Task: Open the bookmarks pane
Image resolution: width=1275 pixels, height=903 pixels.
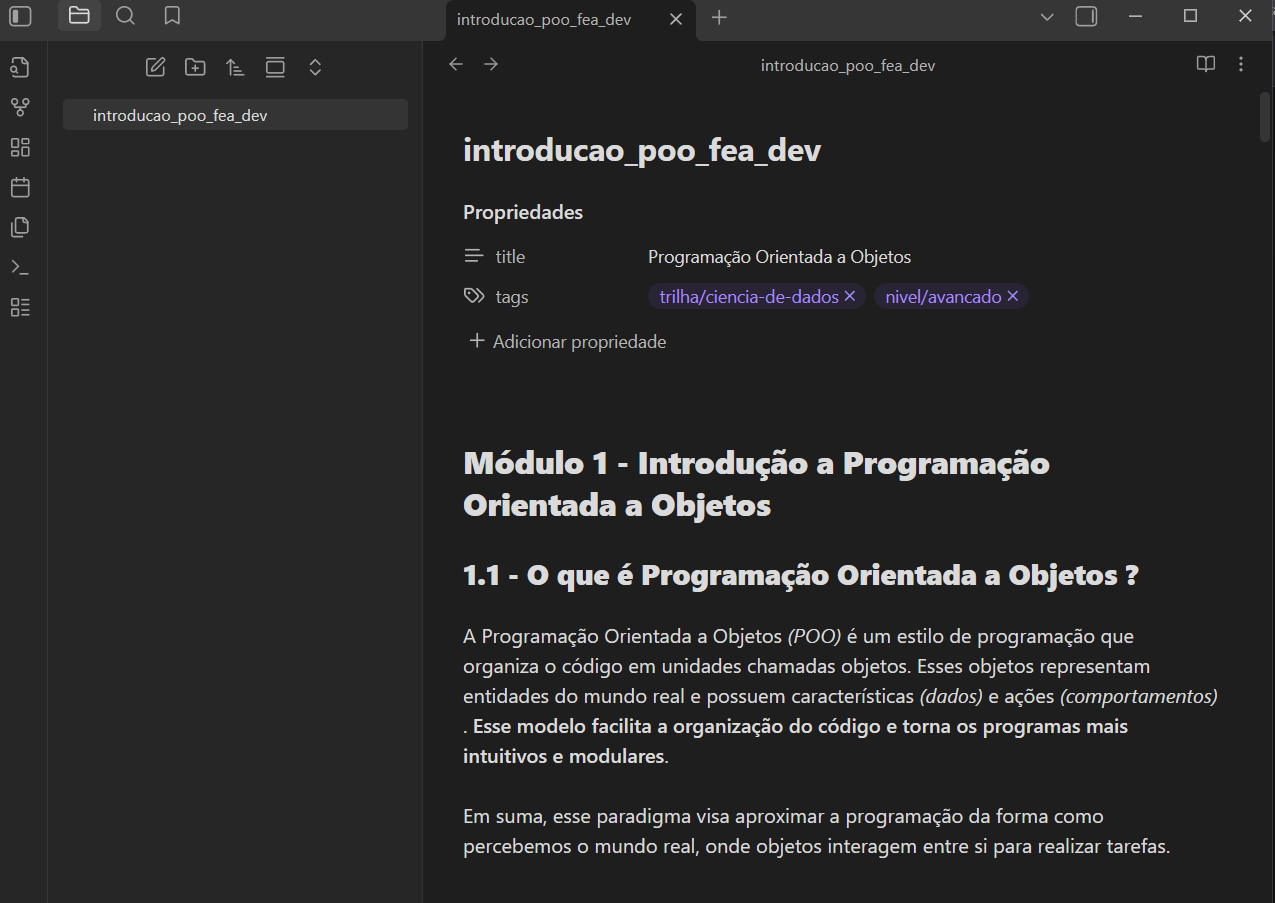Action: coord(172,16)
